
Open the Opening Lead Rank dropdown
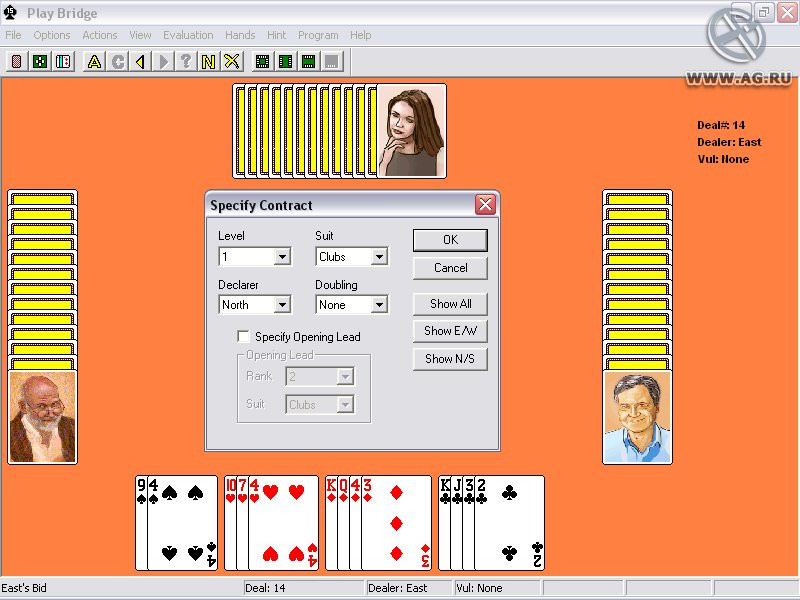(x=345, y=377)
